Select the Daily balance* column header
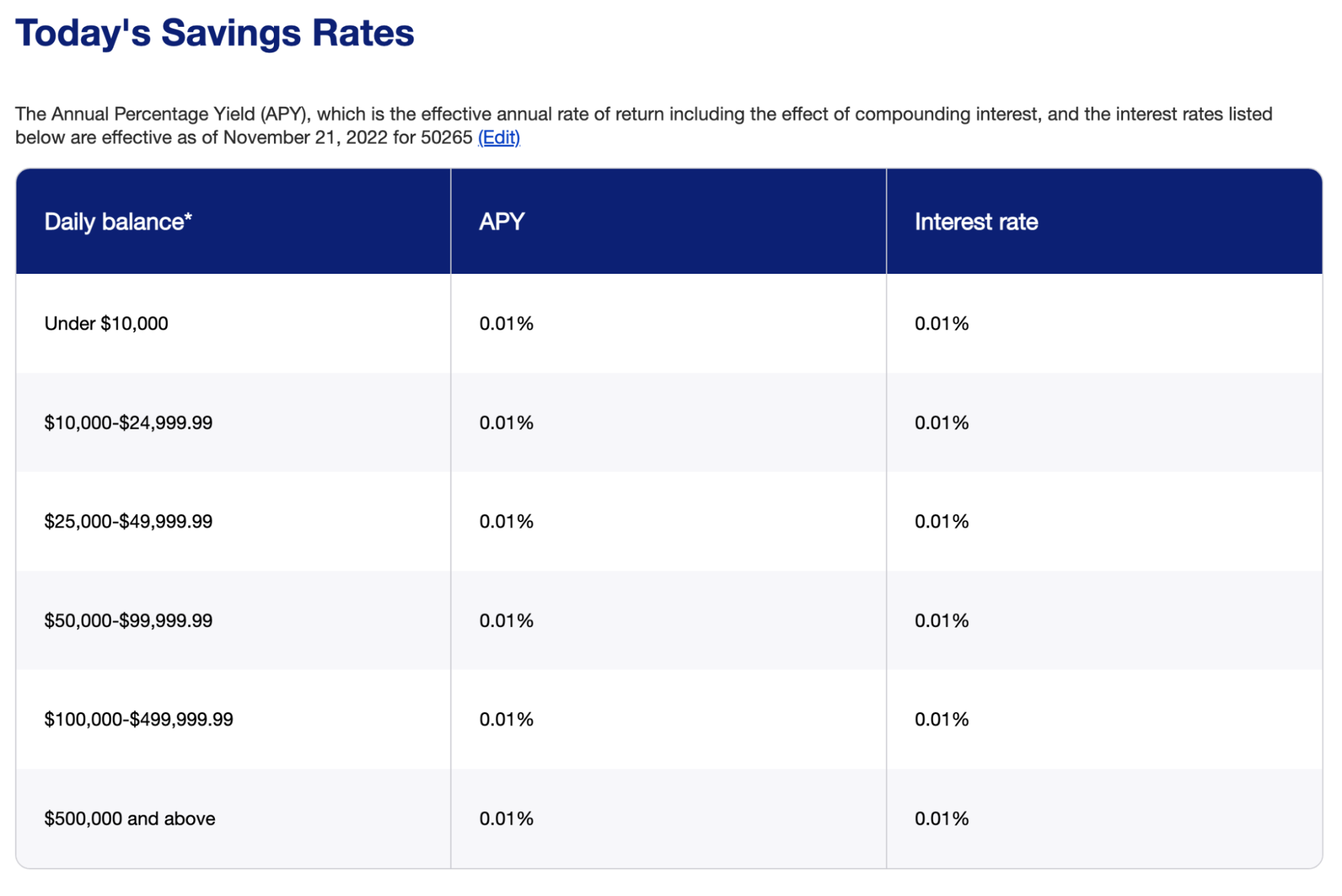Viewport: 1342px width, 896px height. pos(118,222)
